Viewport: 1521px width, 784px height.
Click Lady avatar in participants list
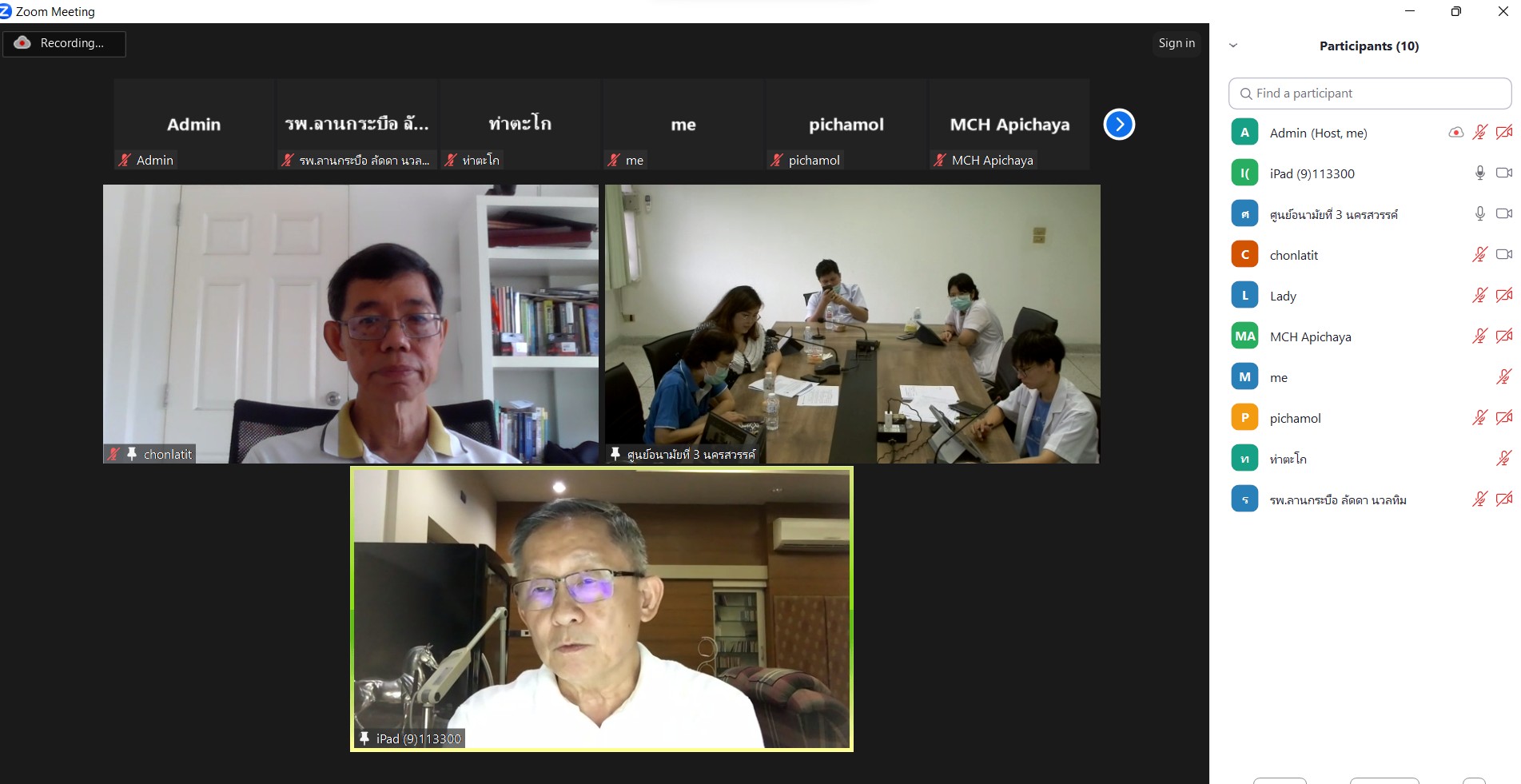click(1244, 296)
